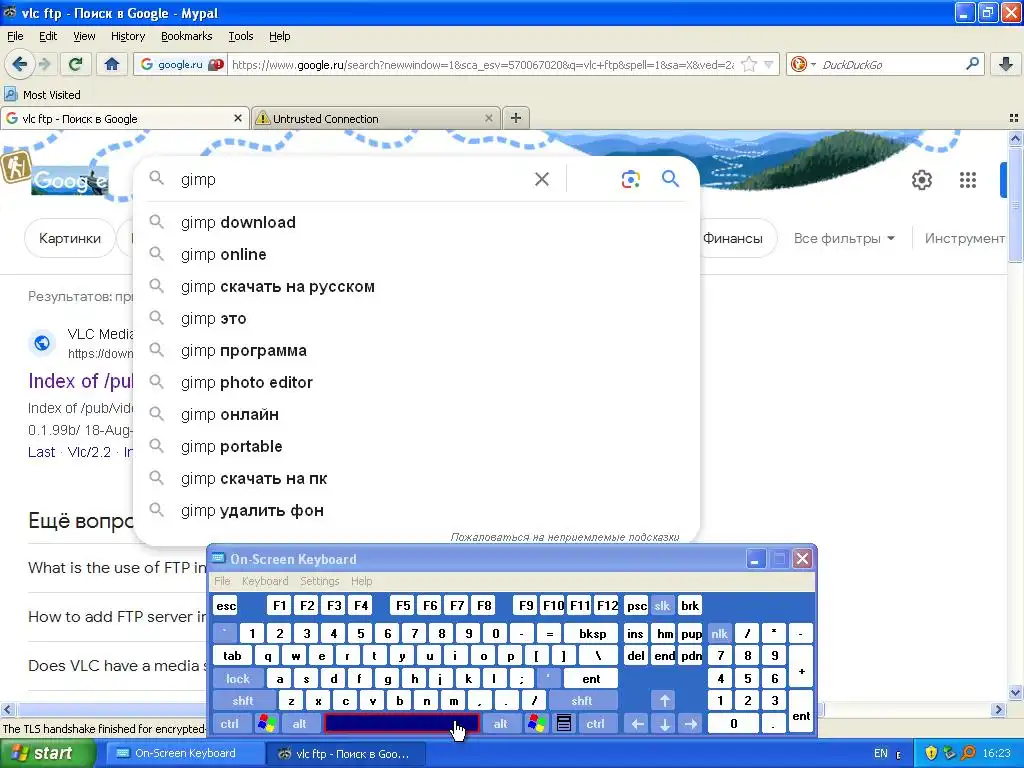Click the Картинки filter chip
The width and height of the screenshot is (1024, 768).
pyautogui.click(x=70, y=238)
